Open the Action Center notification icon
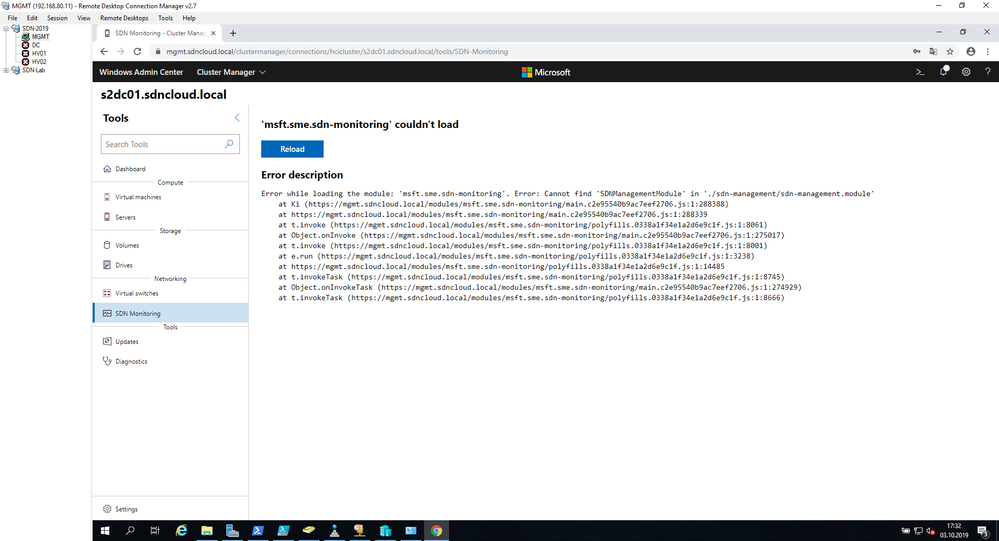 pos(983,530)
